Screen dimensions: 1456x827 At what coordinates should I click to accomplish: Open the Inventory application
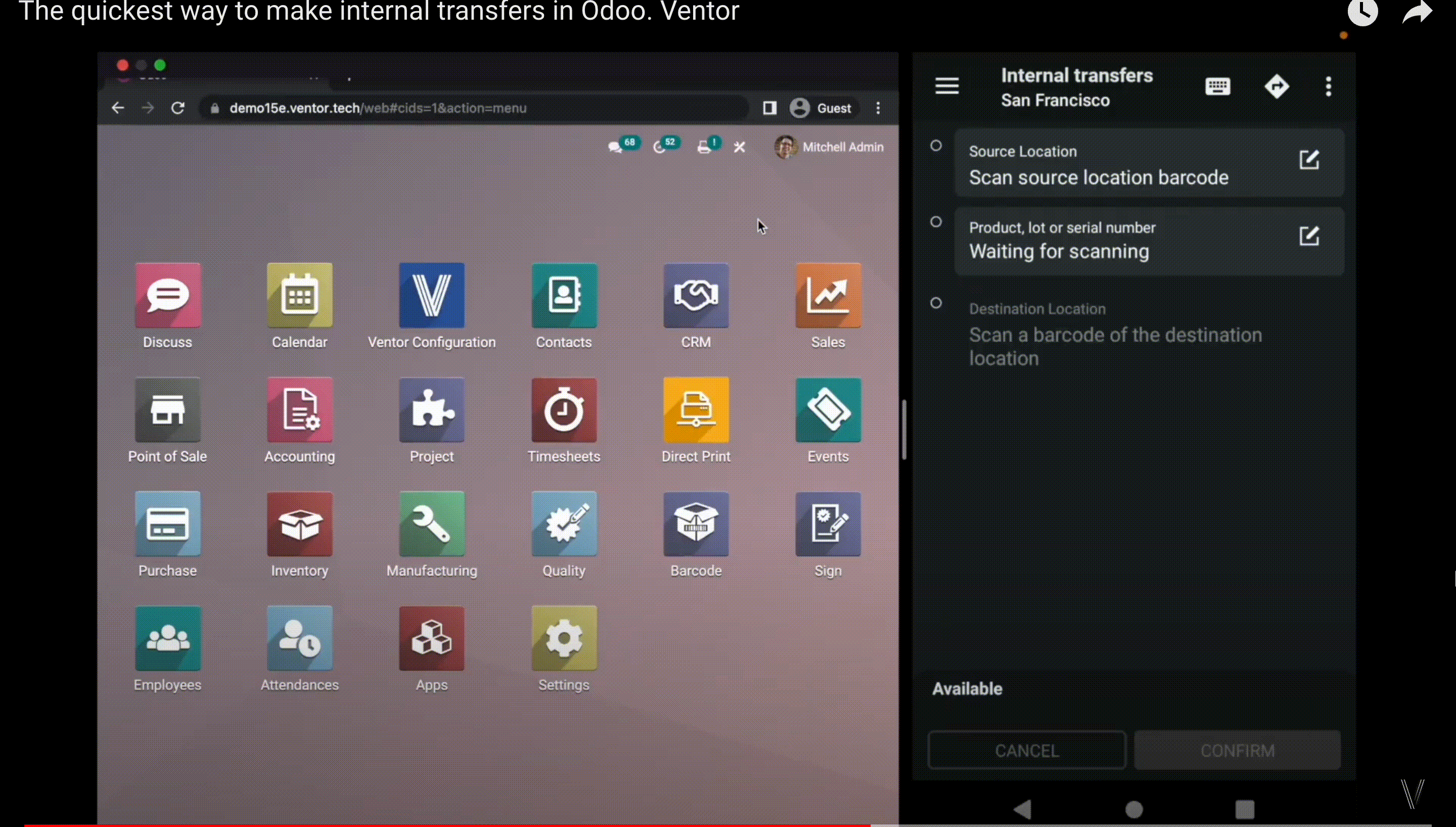click(299, 534)
